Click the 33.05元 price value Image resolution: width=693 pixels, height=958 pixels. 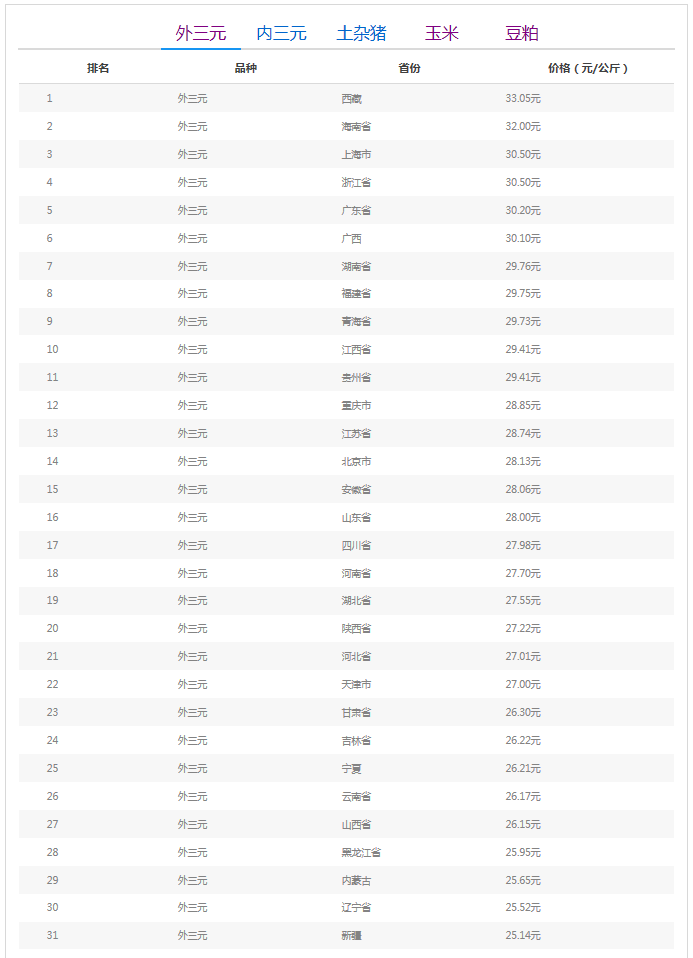pos(523,99)
